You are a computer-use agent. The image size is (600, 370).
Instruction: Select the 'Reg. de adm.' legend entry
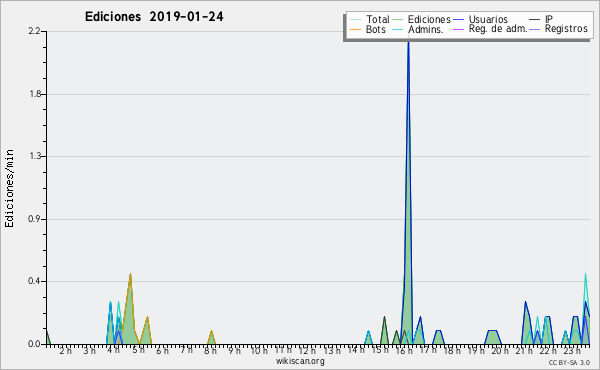[x=490, y=29]
